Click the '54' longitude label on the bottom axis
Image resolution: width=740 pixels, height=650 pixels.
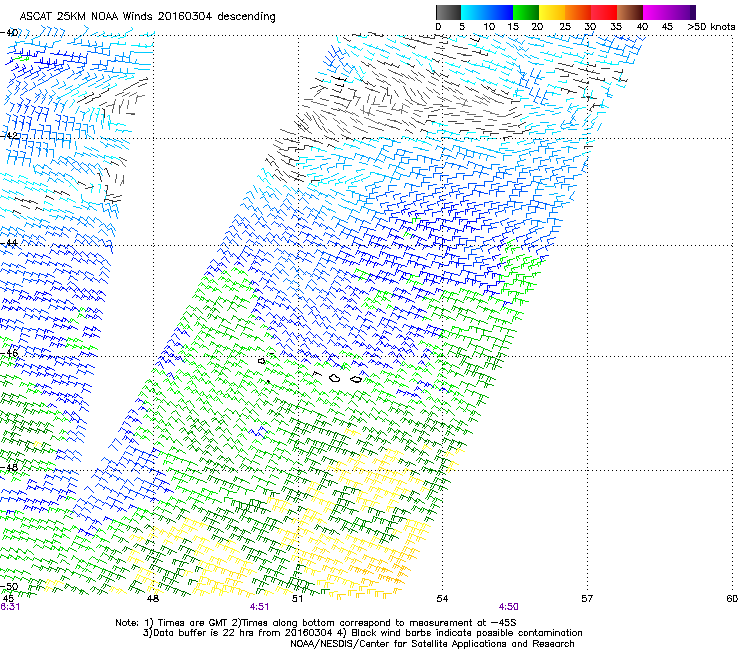point(442,599)
